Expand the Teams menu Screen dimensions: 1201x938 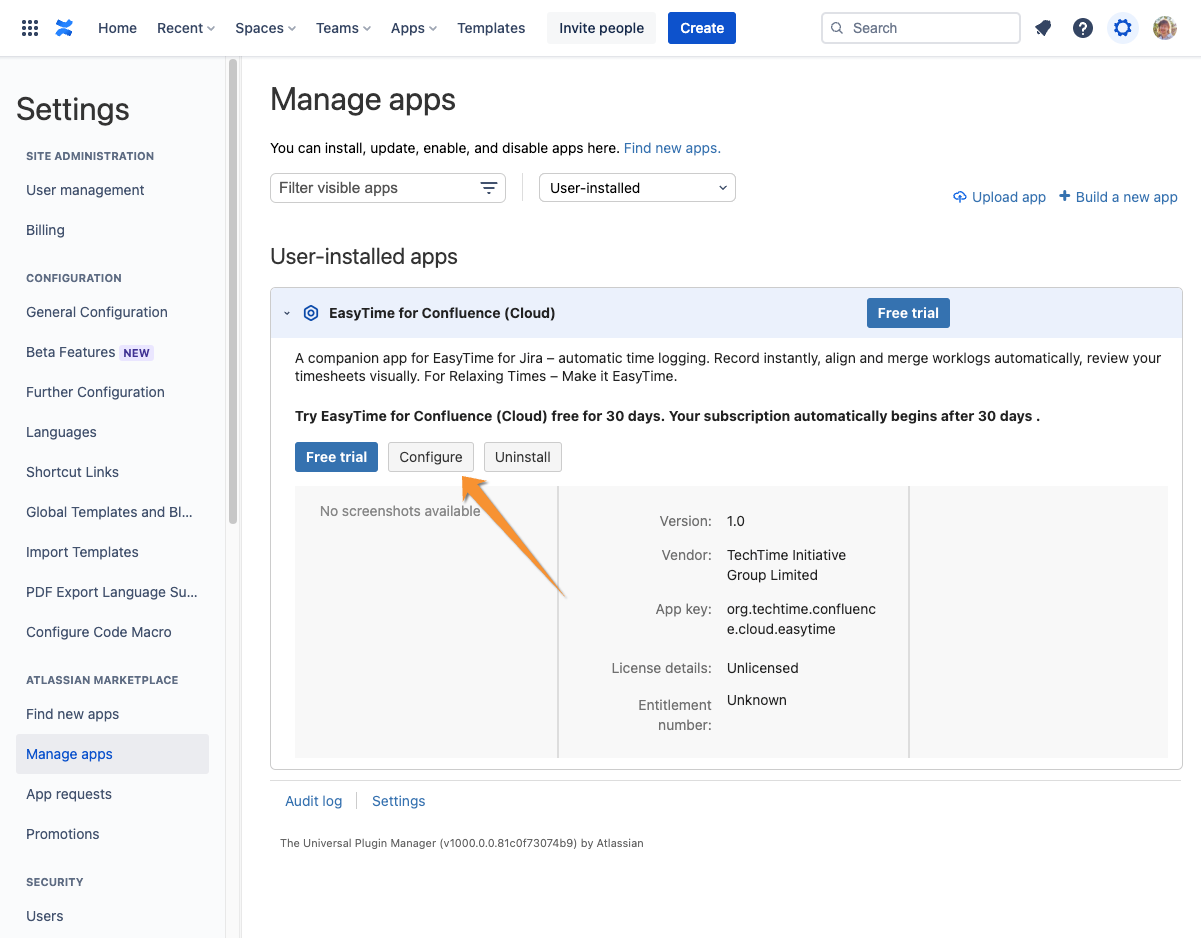pyautogui.click(x=343, y=28)
